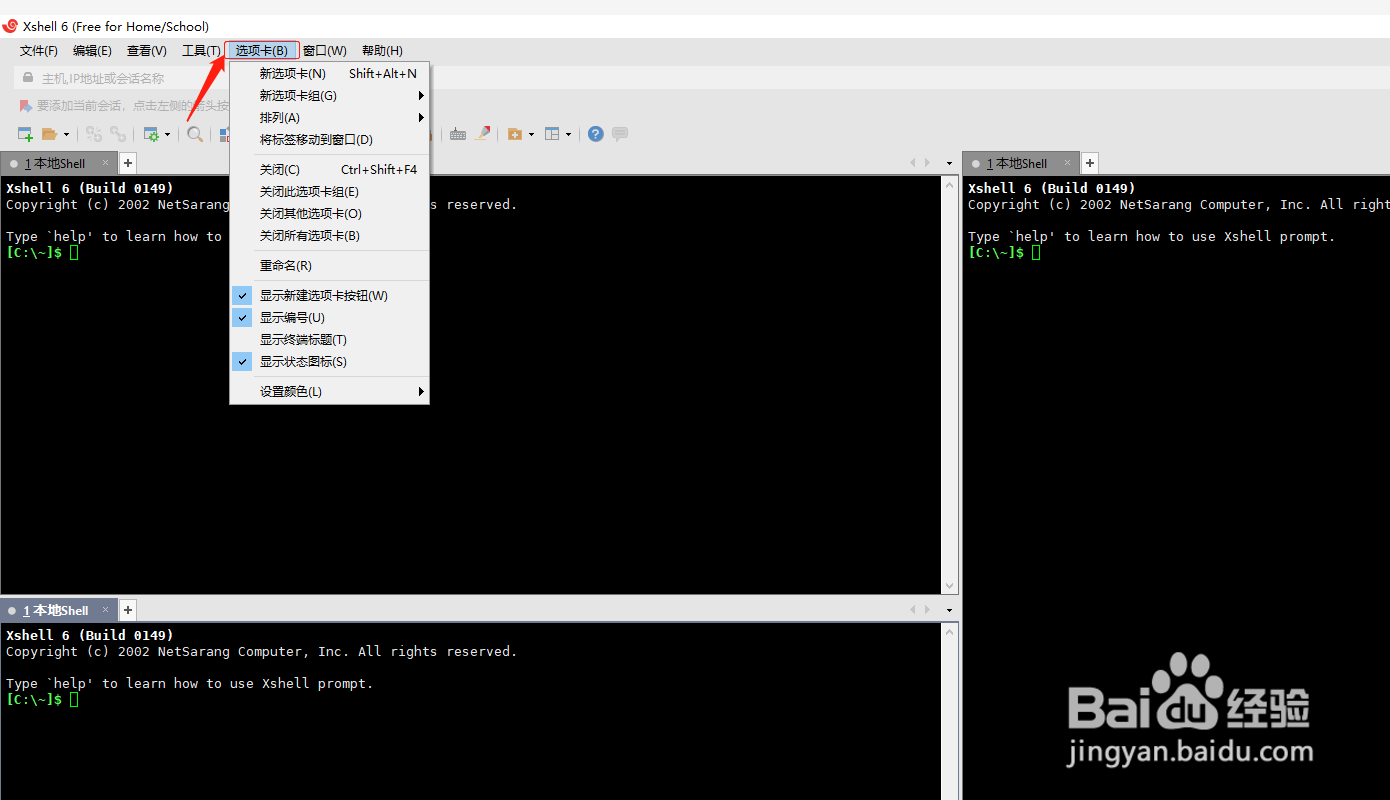The height and width of the screenshot is (800, 1390).
Task: Toggle 显示编号(U) option
Action: coord(330,318)
